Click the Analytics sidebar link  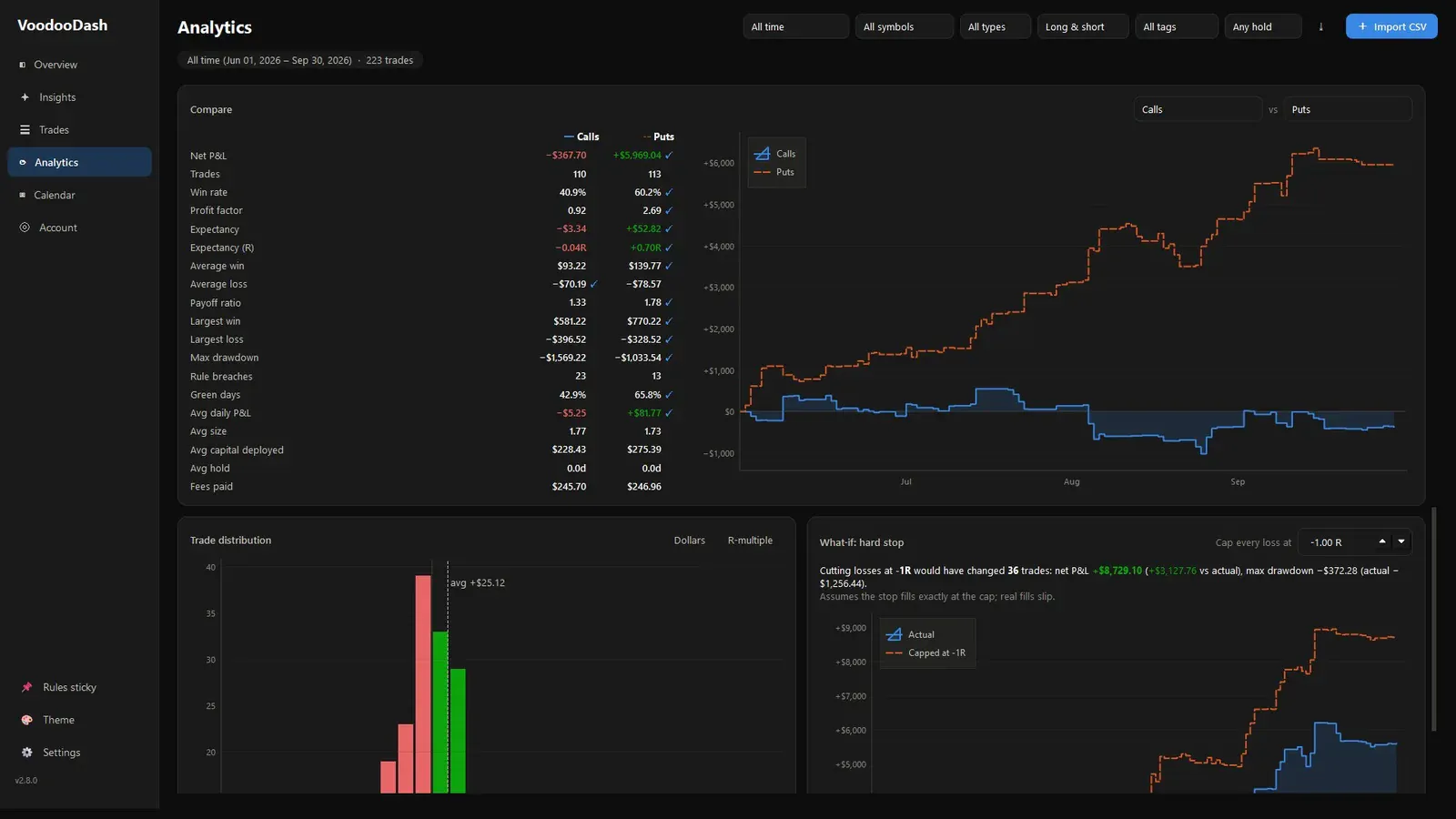[x=79, y=162]
